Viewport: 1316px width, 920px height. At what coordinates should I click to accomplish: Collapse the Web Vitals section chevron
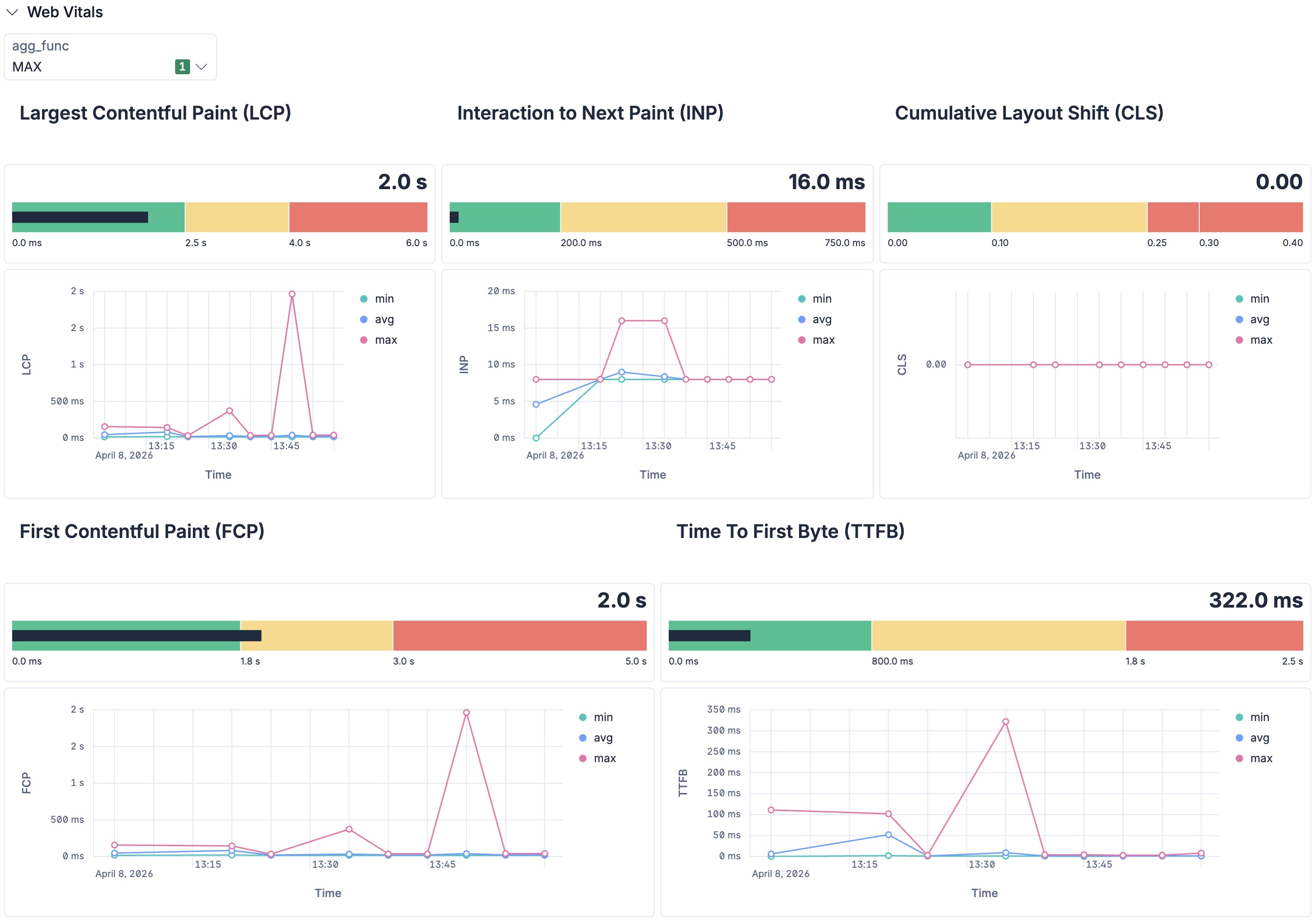[x=12, y=12]
